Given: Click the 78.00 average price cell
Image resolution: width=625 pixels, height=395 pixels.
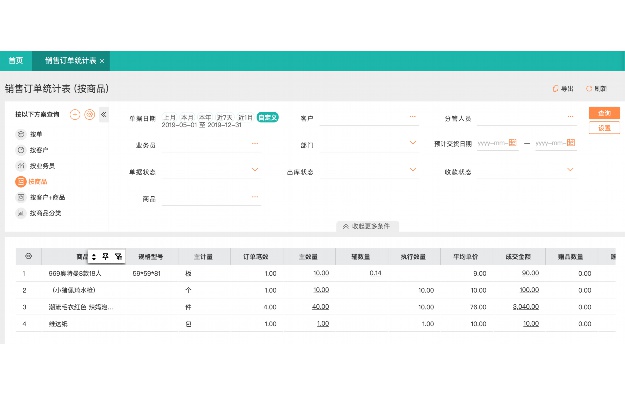Looking at the screenshot, I should click(478, 307).
